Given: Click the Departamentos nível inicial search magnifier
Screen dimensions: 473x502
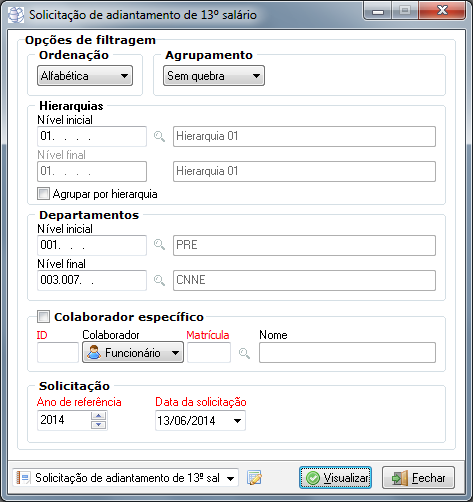Looking at the screenshot, I should (x=159, y=245).
